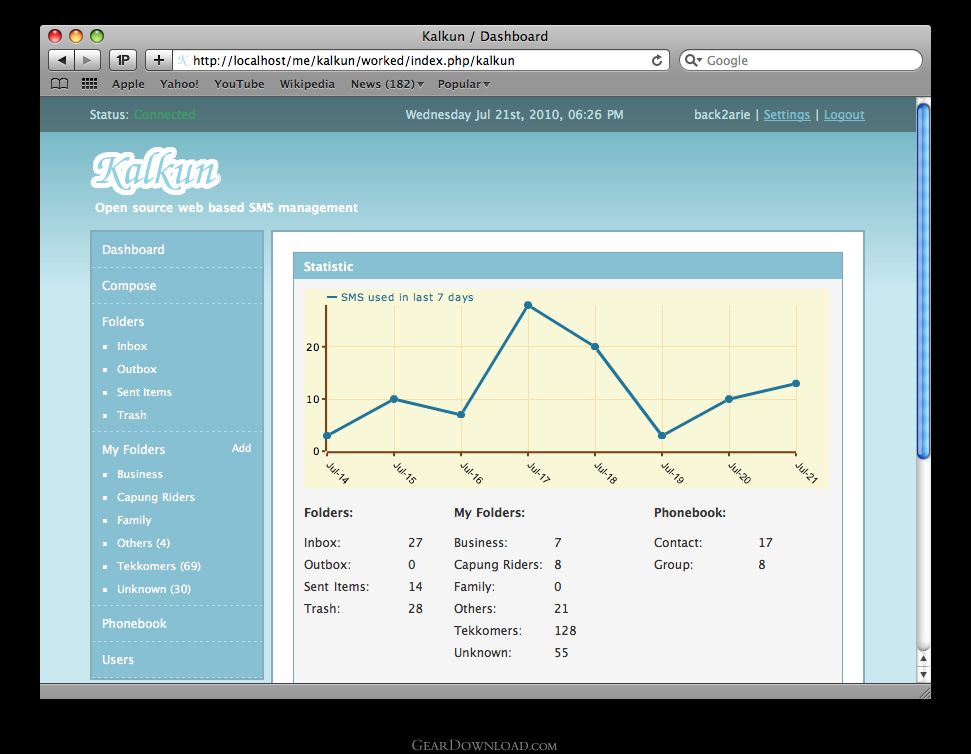Screen dimensions: 971x754
Task: Select the My Folders sidebar heading
Action: [x=134, y=449]
